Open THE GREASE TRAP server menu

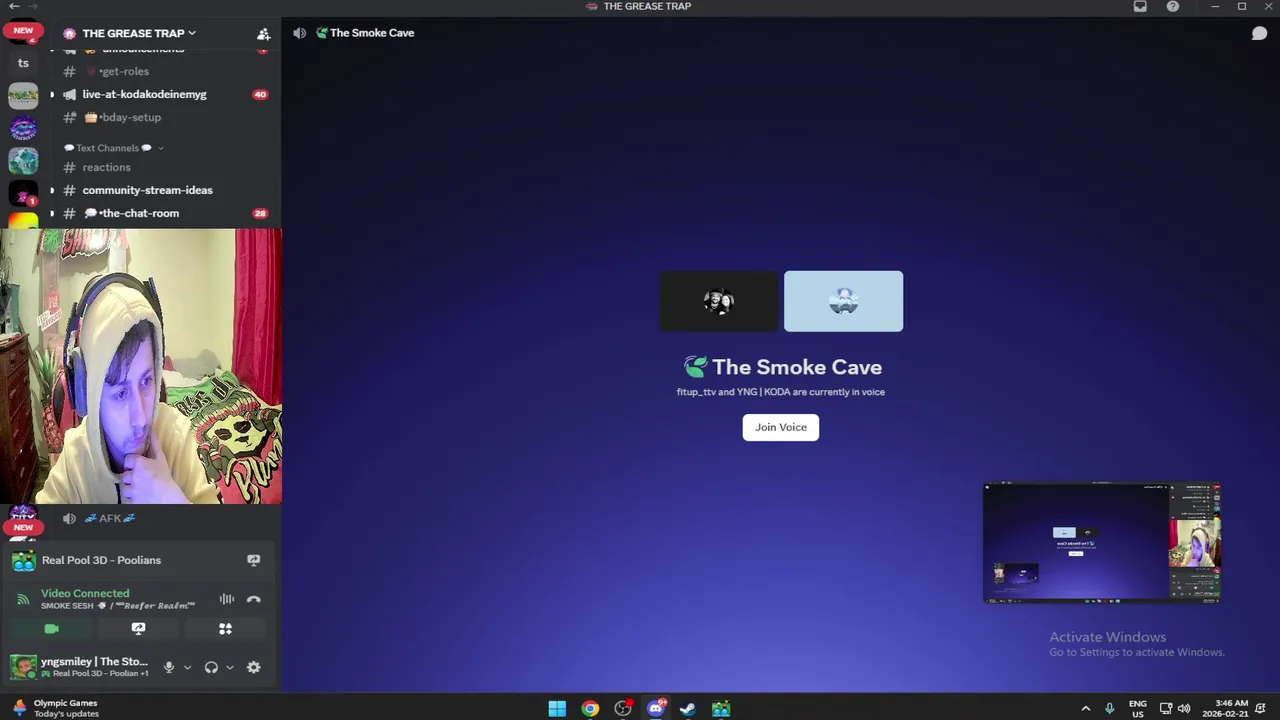pyautogui.click(x=139, y=33)
